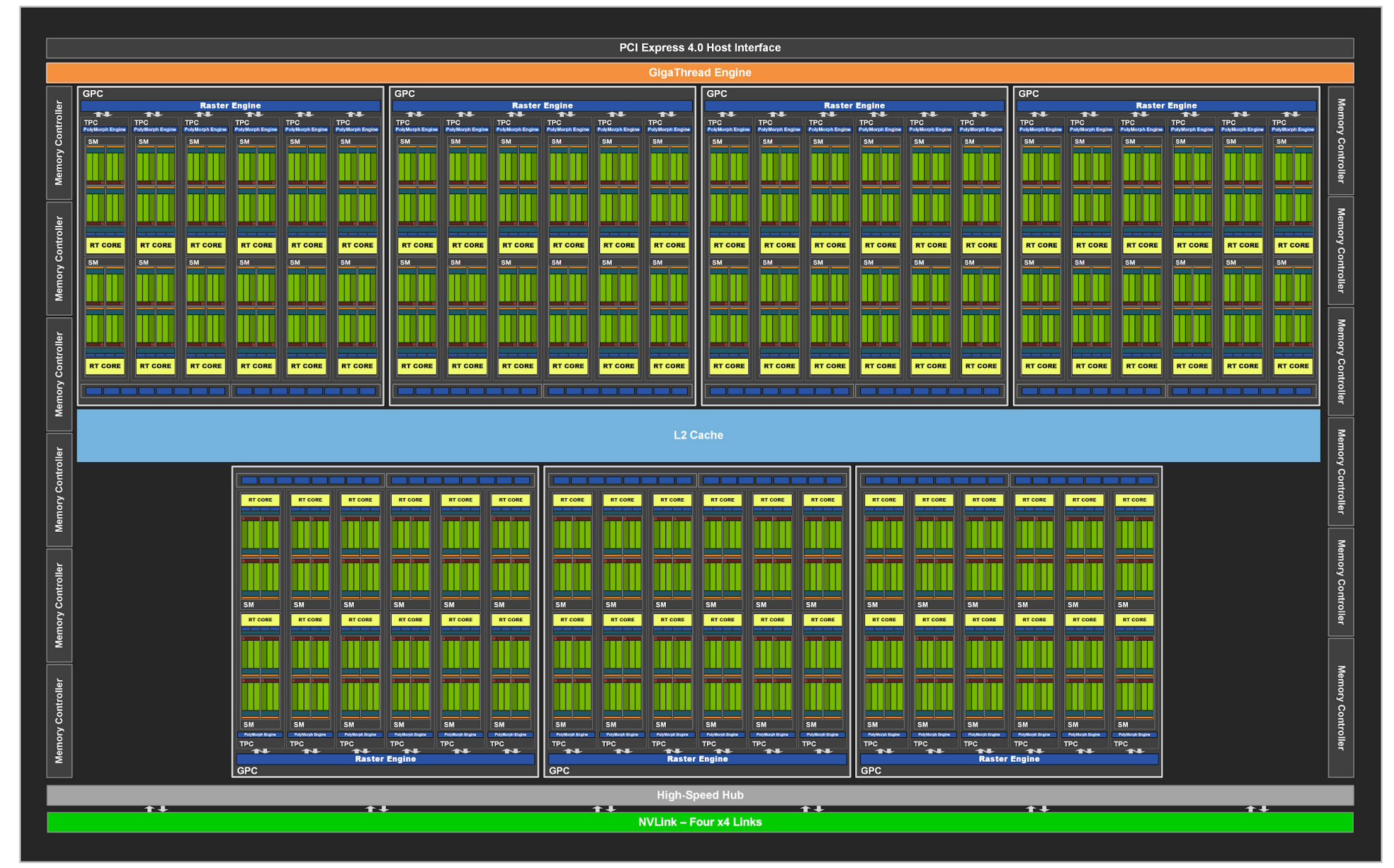Select the orange GigaThread Engine block

tap(699, 72)
